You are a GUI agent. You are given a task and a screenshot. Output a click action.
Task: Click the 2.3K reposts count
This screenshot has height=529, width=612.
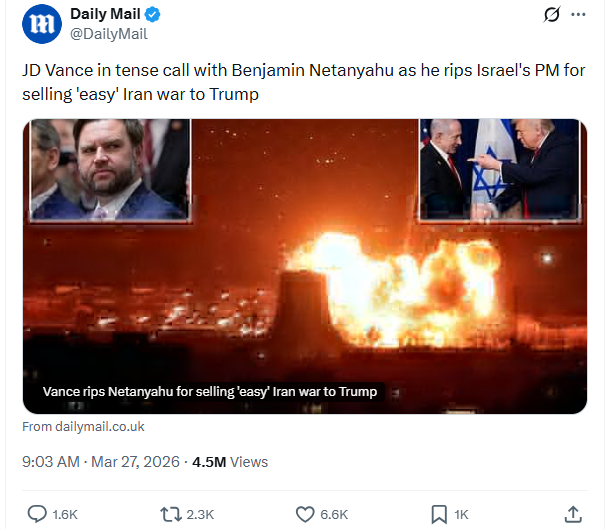pyautogui.click(x=200, y=514)
